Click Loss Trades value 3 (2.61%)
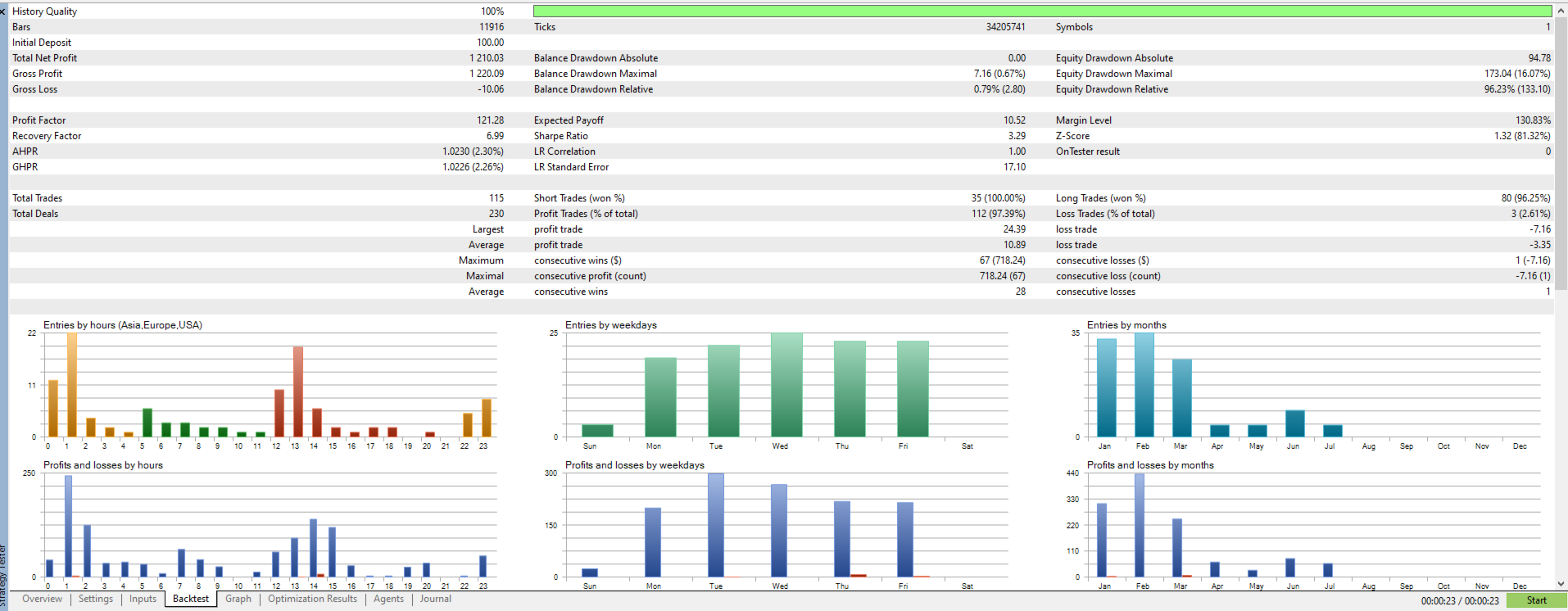 pyautogui.click(x=1531, y=214)
